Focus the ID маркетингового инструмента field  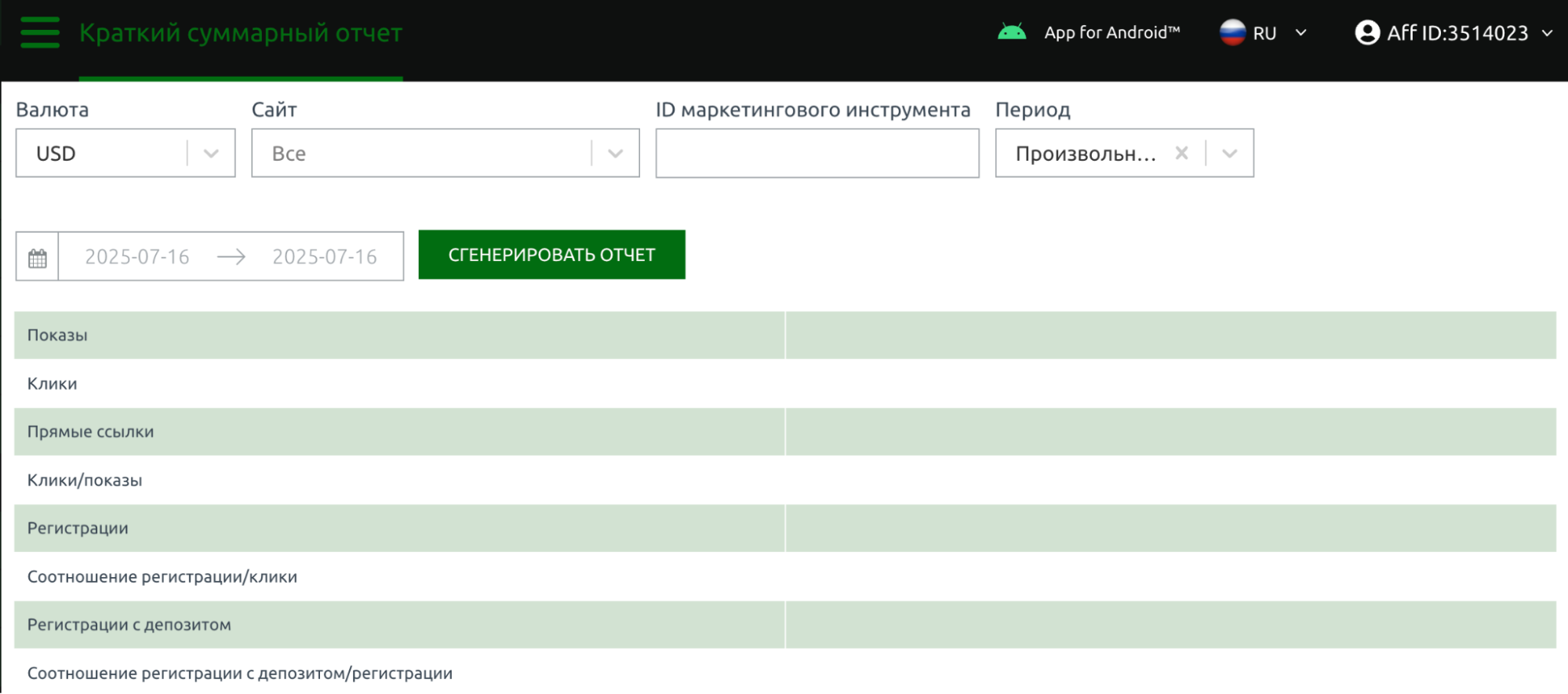click(x=817, y=154)
